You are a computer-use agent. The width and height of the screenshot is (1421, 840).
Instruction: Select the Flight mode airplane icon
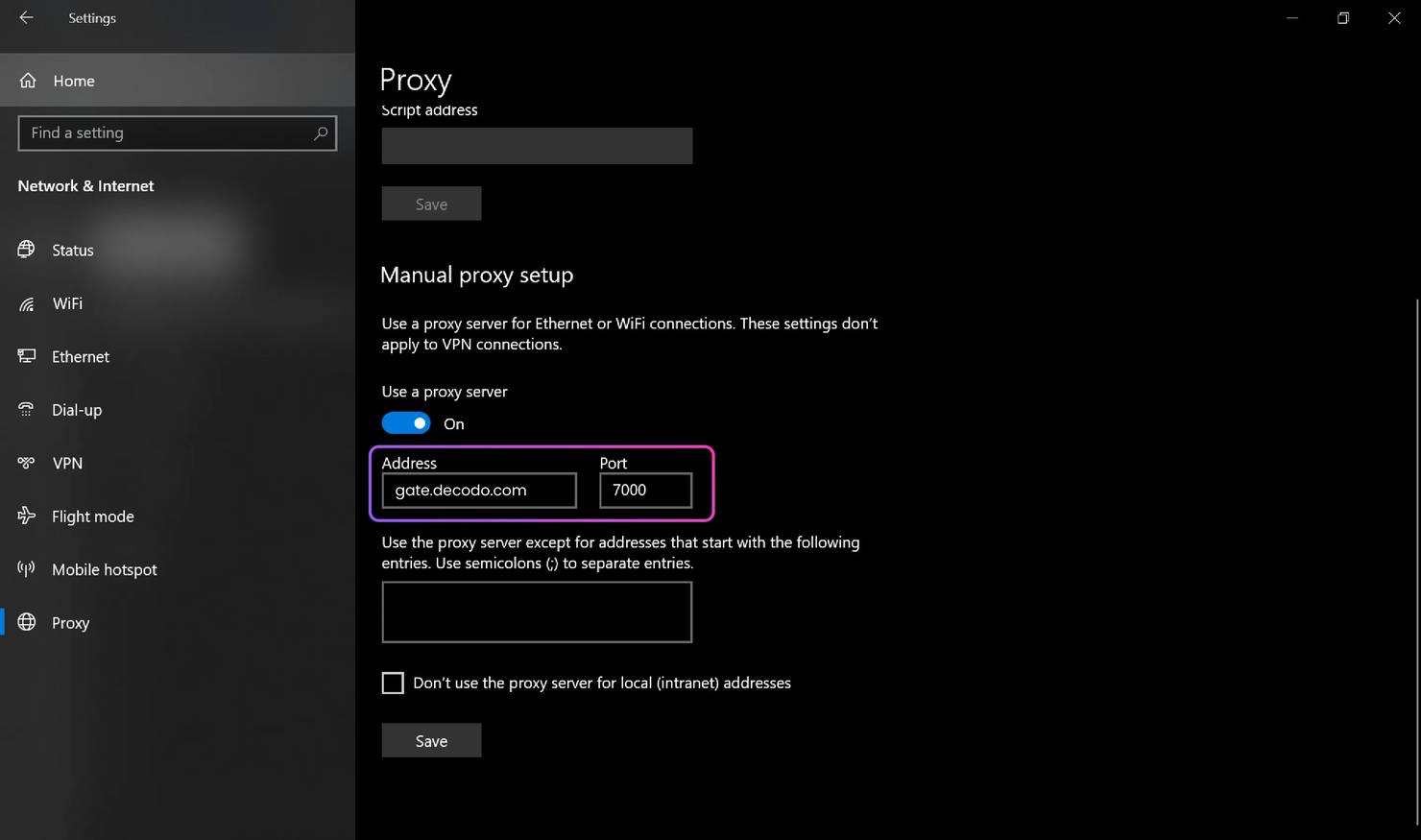[x=27, y=516]
